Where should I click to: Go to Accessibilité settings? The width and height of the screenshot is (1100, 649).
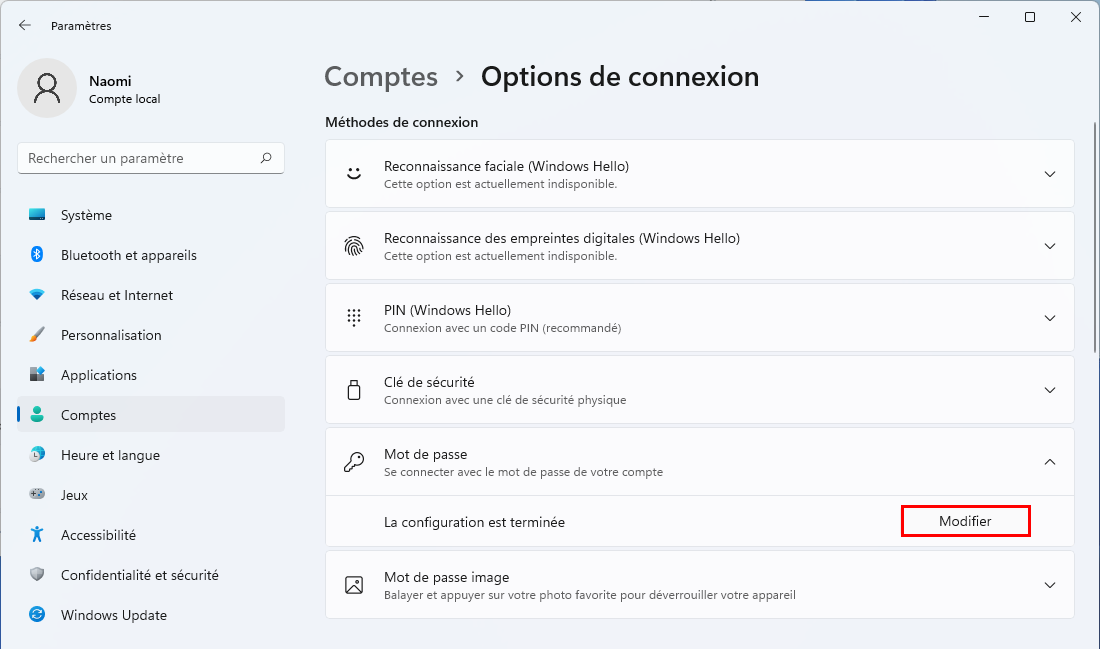(x=151, y=535)
